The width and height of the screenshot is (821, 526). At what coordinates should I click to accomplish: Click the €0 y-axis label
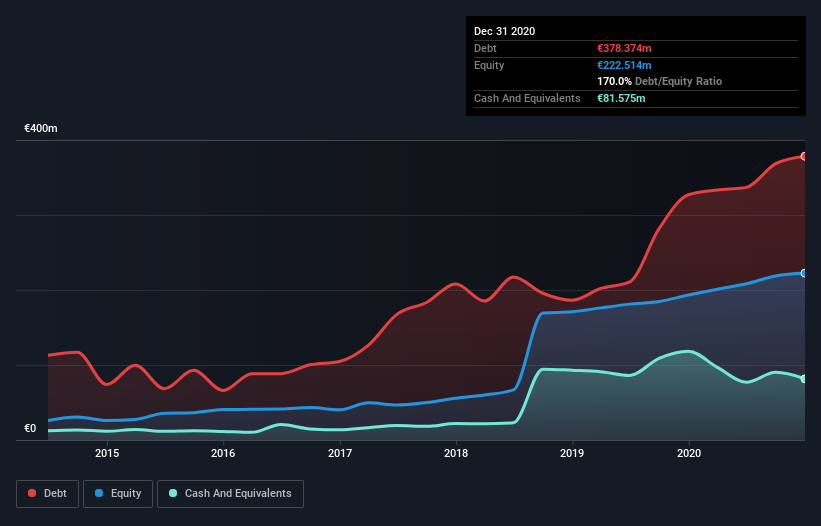pyautogui.click(x=30, y=428)
